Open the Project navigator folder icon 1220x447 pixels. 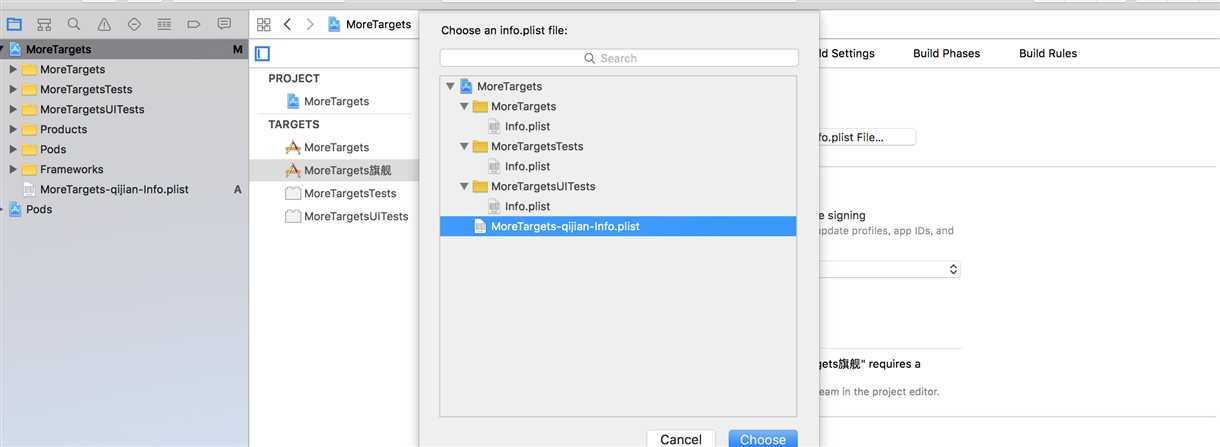14,23
